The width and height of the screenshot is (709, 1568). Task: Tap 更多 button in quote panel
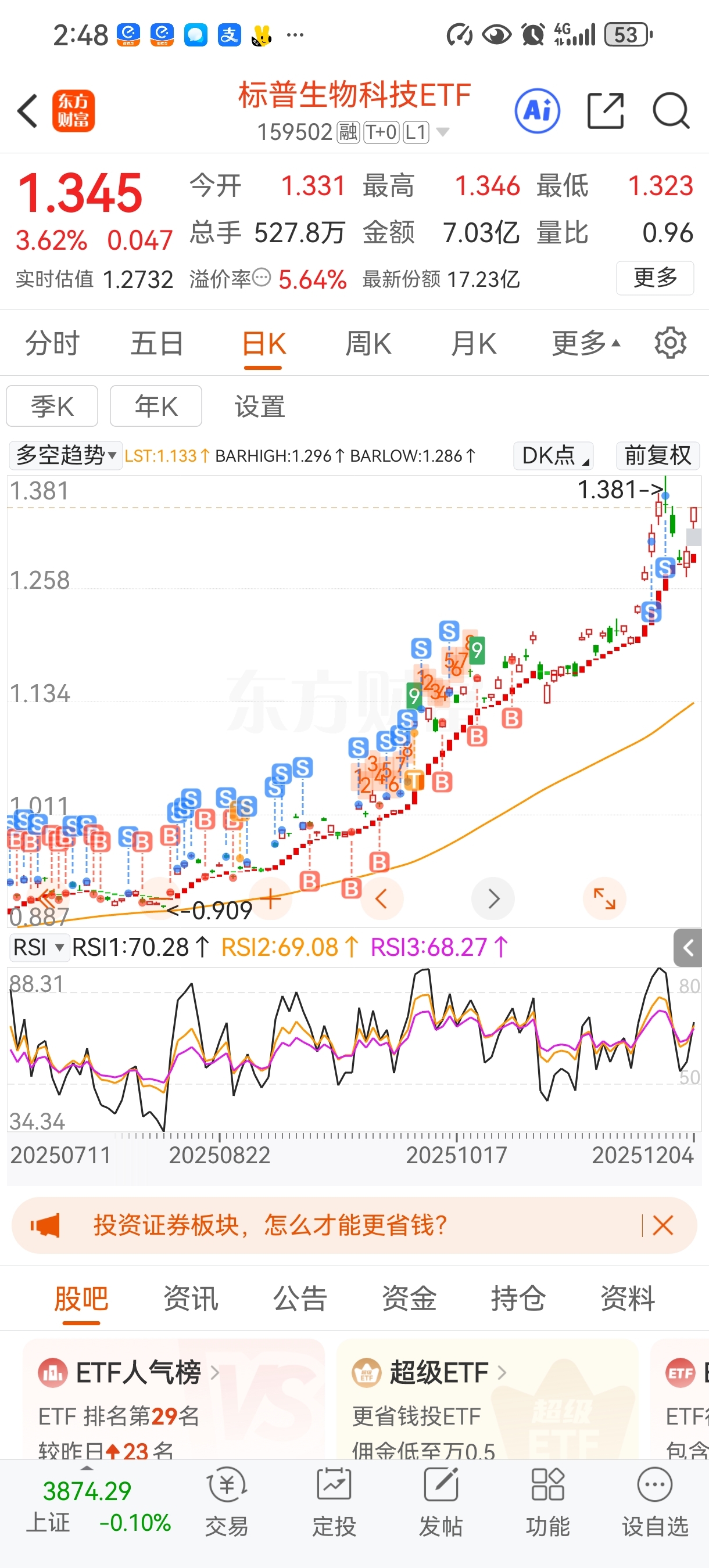coord(656,278)
